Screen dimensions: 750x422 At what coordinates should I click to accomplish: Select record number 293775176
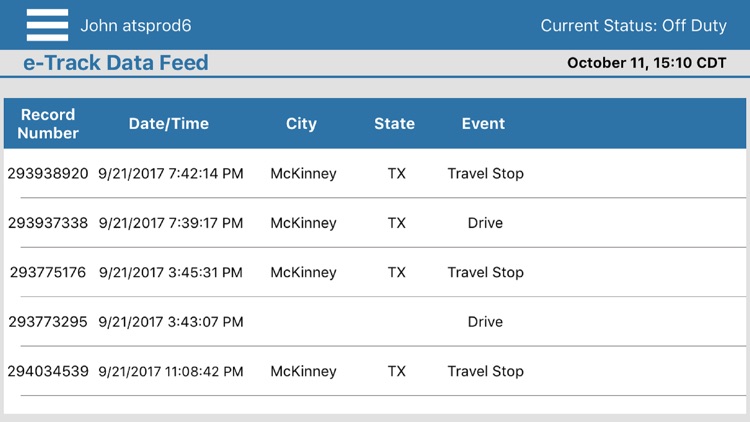click(48, 272)
